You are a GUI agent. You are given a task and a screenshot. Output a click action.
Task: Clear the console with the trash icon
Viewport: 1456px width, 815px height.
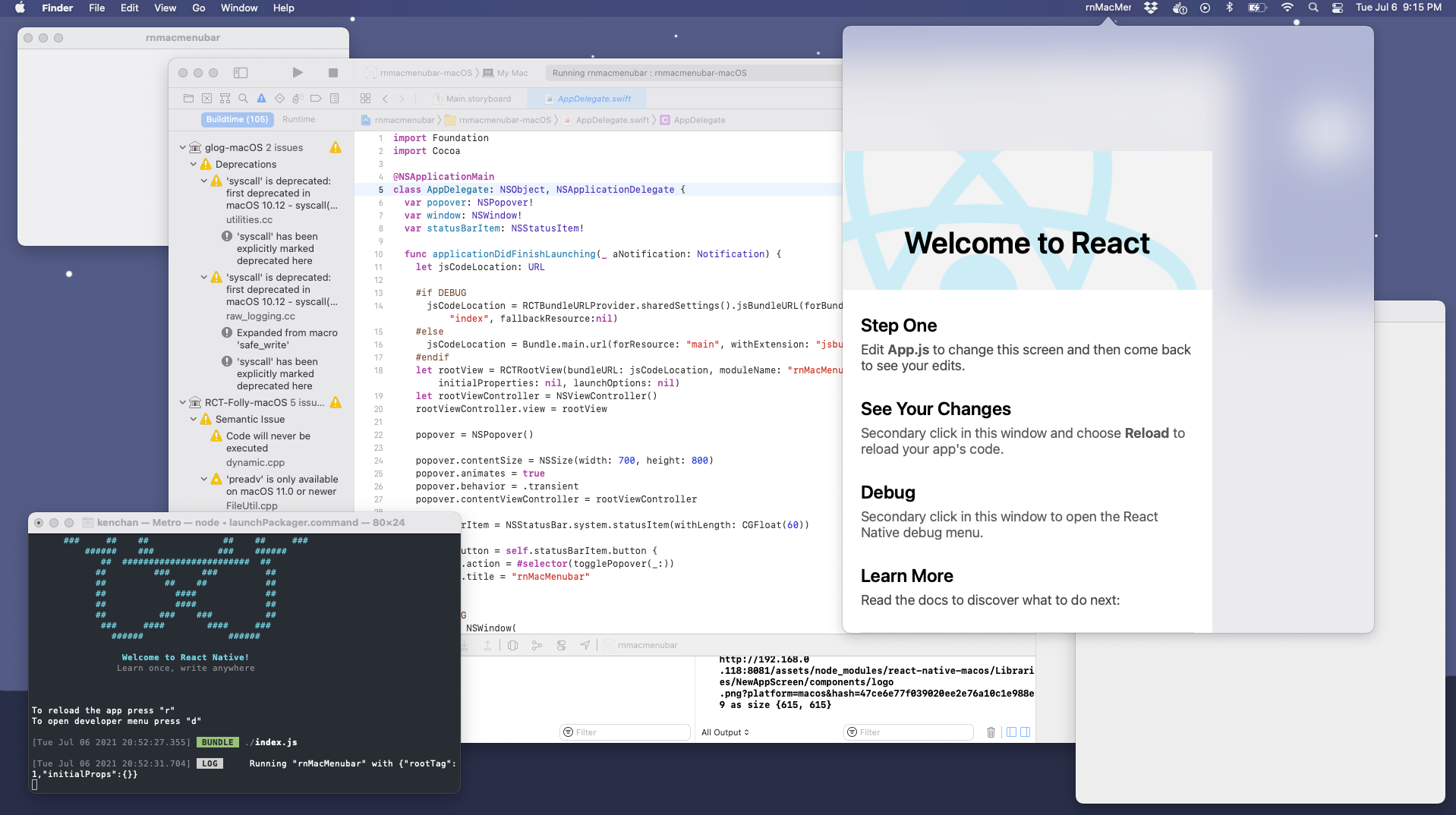coord(991,732)
